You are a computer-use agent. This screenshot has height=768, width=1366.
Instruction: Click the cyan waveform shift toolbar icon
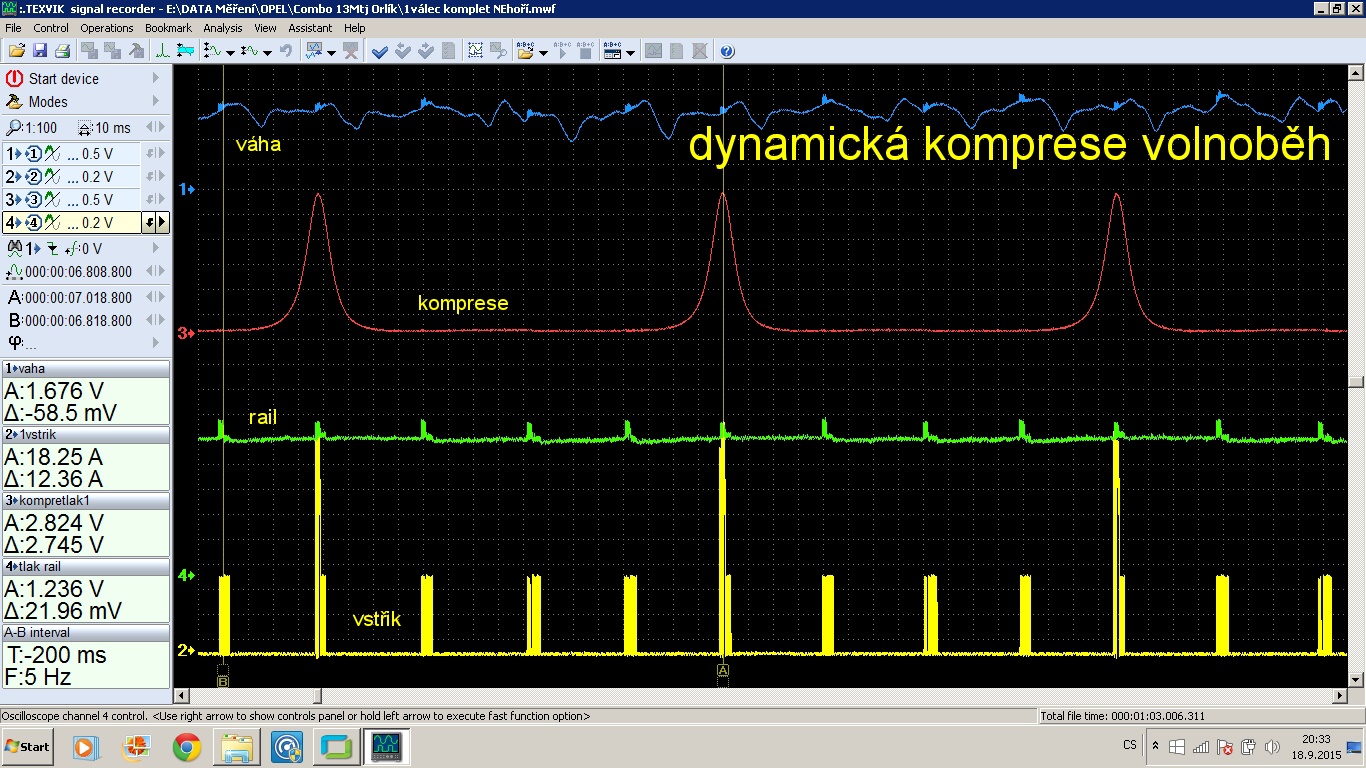pyautogui.click(x=185, y=51)
